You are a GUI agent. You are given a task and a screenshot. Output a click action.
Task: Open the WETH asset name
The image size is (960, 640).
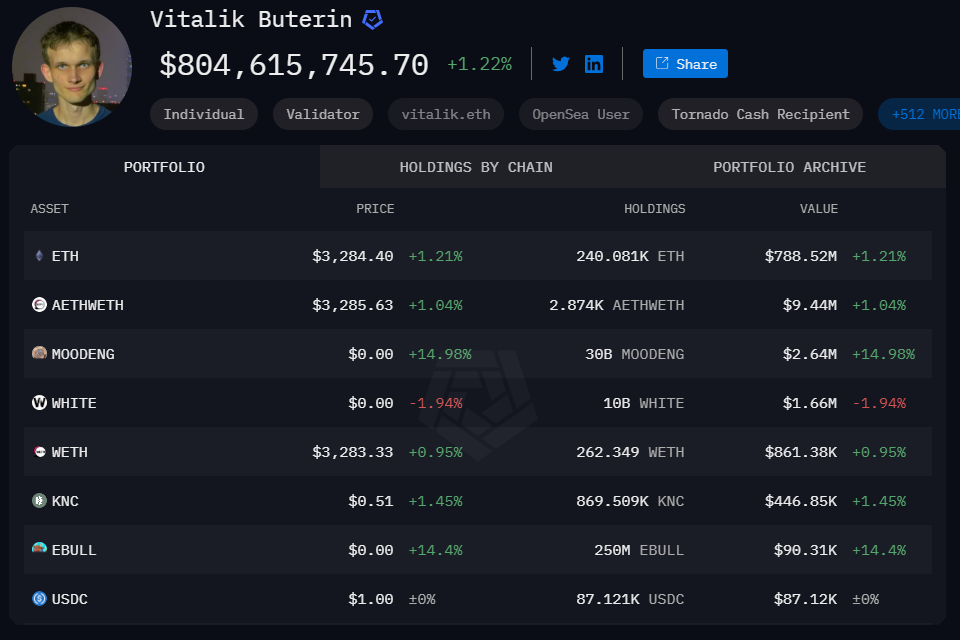(x=70, y=452)
